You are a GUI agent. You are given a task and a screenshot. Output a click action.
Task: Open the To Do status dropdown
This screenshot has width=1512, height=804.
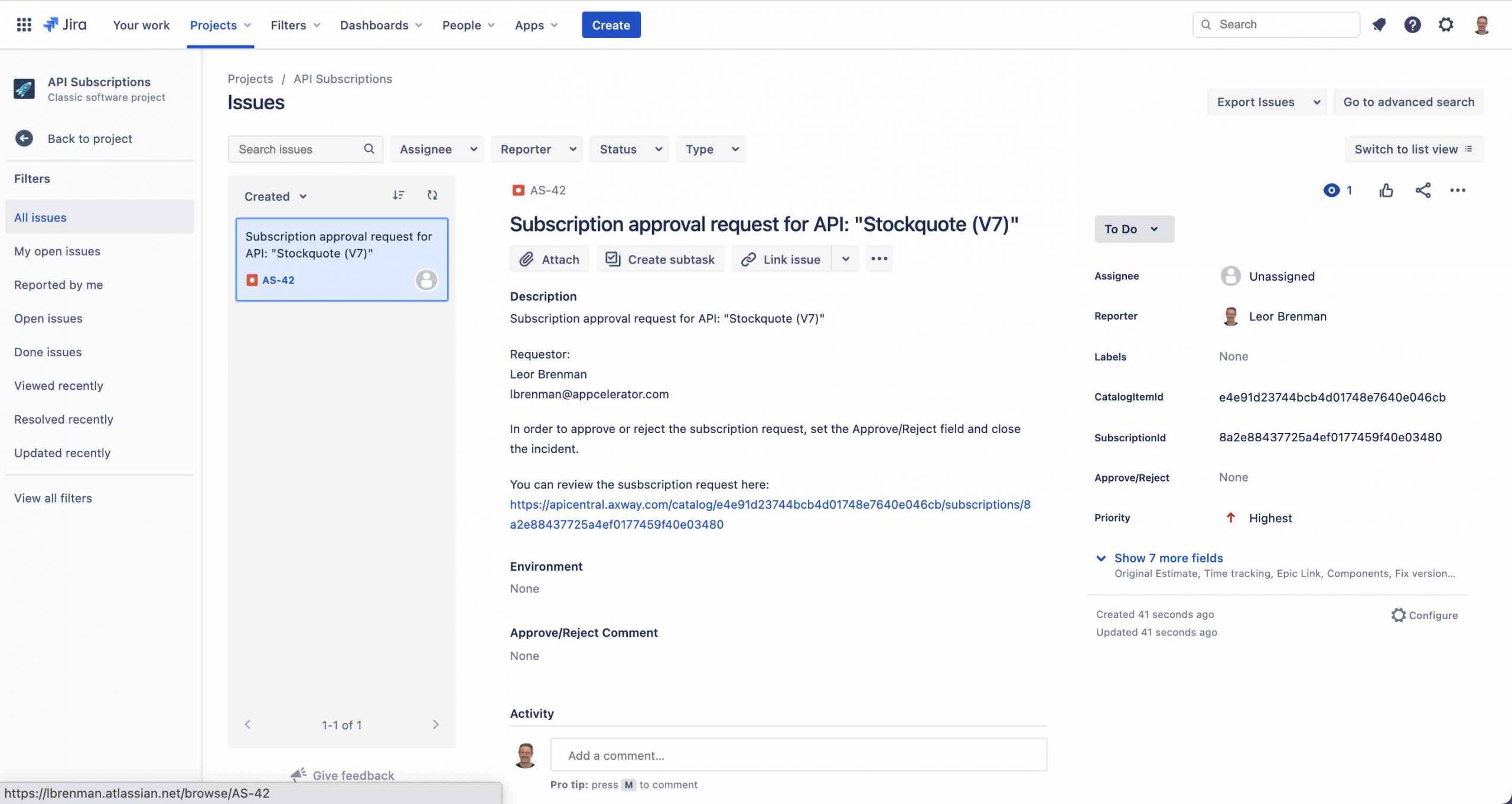[1134, 229]
